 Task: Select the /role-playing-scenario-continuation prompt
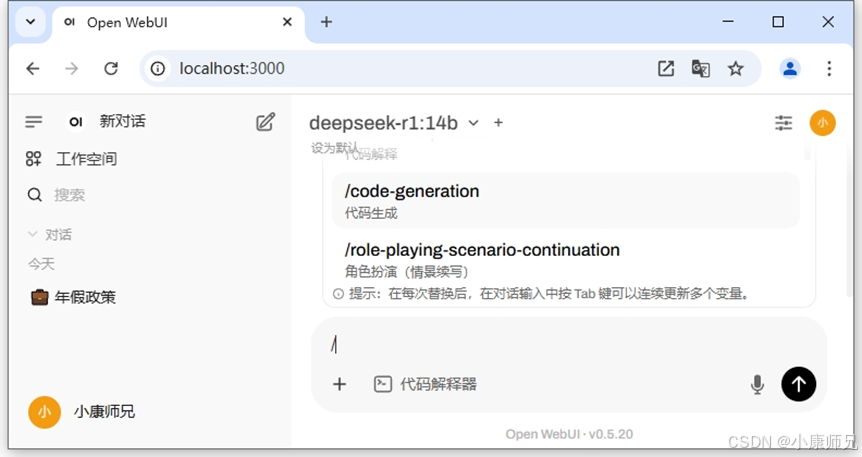(x=566, y=259)
